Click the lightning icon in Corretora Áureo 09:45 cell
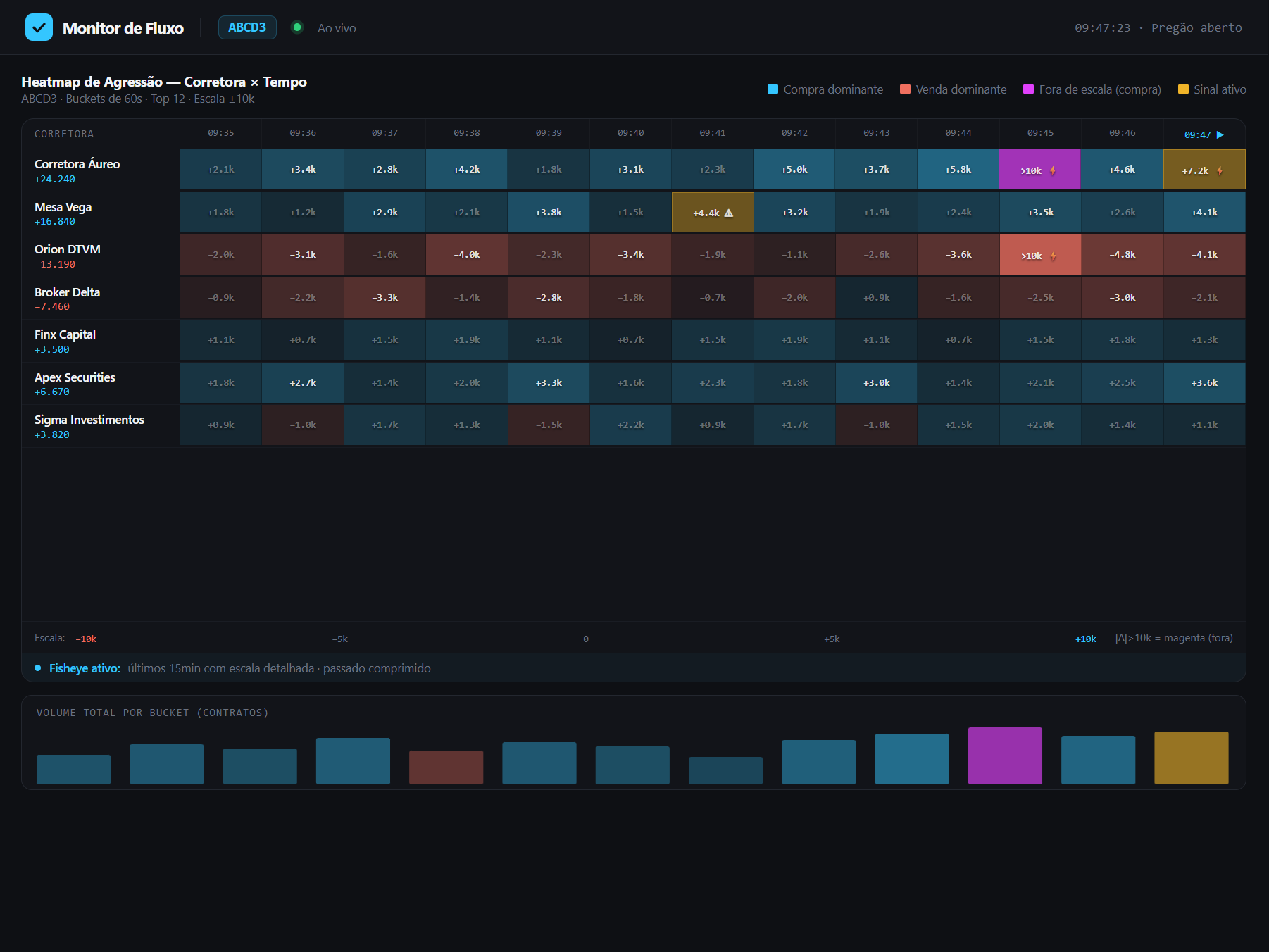The width and height of the screenshot is (1269, 952). 1053,170
